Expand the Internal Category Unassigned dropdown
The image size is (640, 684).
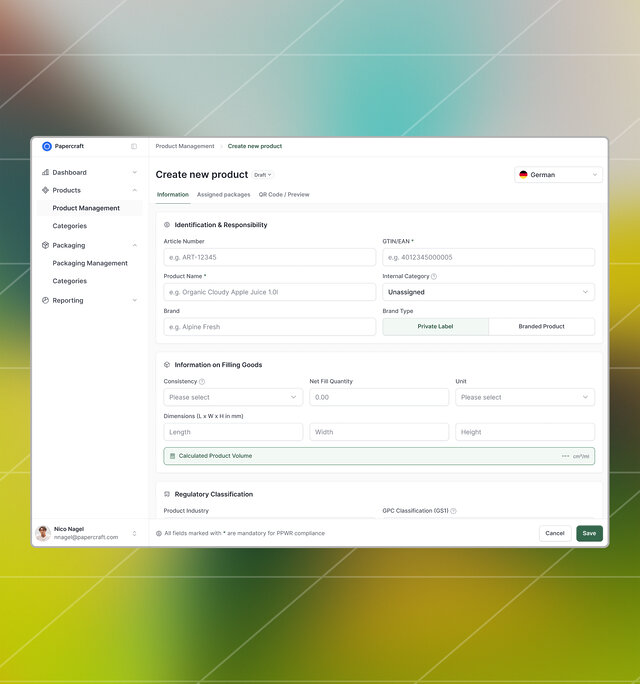488,292
